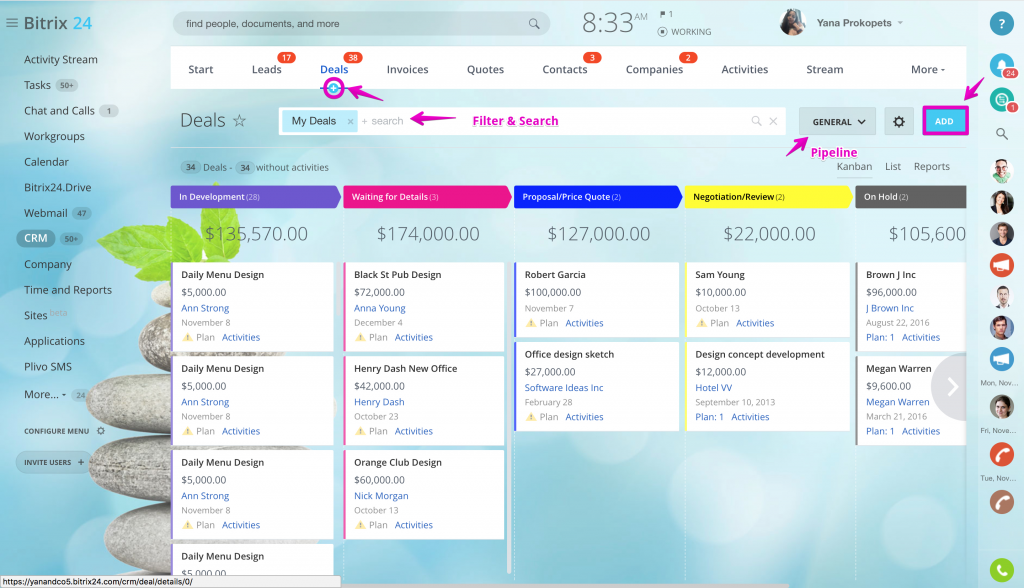Screen dimensions: 1024x588
Task: Open the GENERAL pipeline dropdown
Action: coord(837,122)
